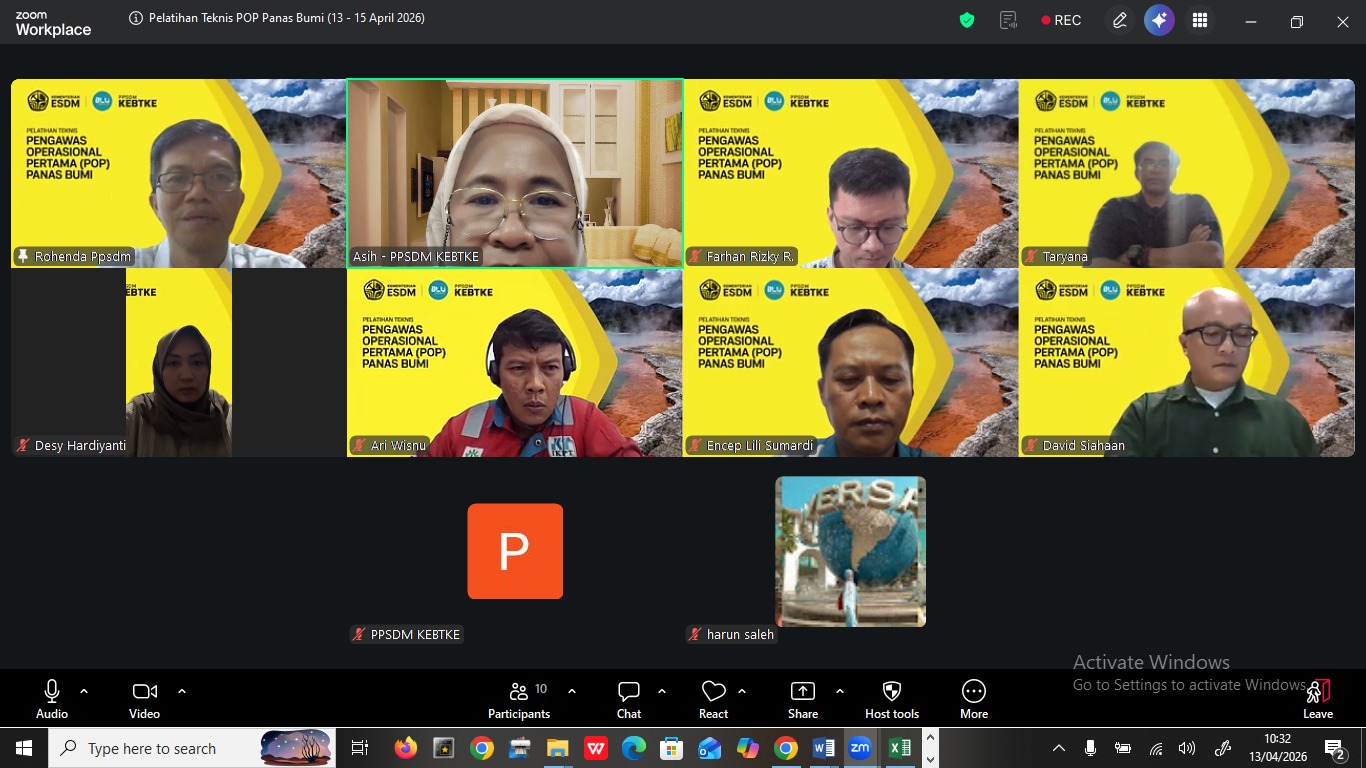Open the Chat panel
The height and width of the screenshot is (768, 1366).
point(628,698)
